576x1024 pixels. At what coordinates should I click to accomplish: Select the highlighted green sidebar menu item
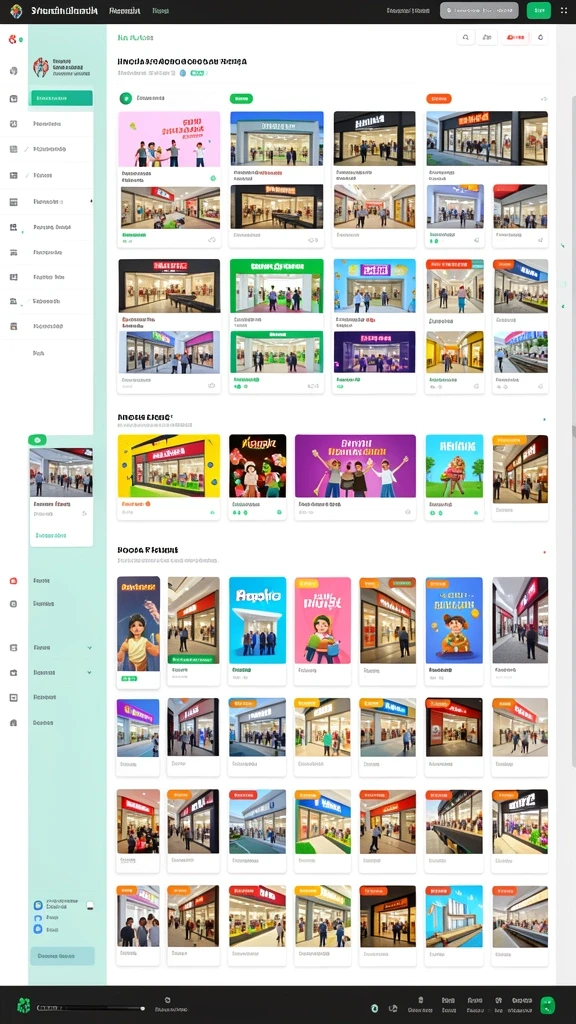point(61,98)
